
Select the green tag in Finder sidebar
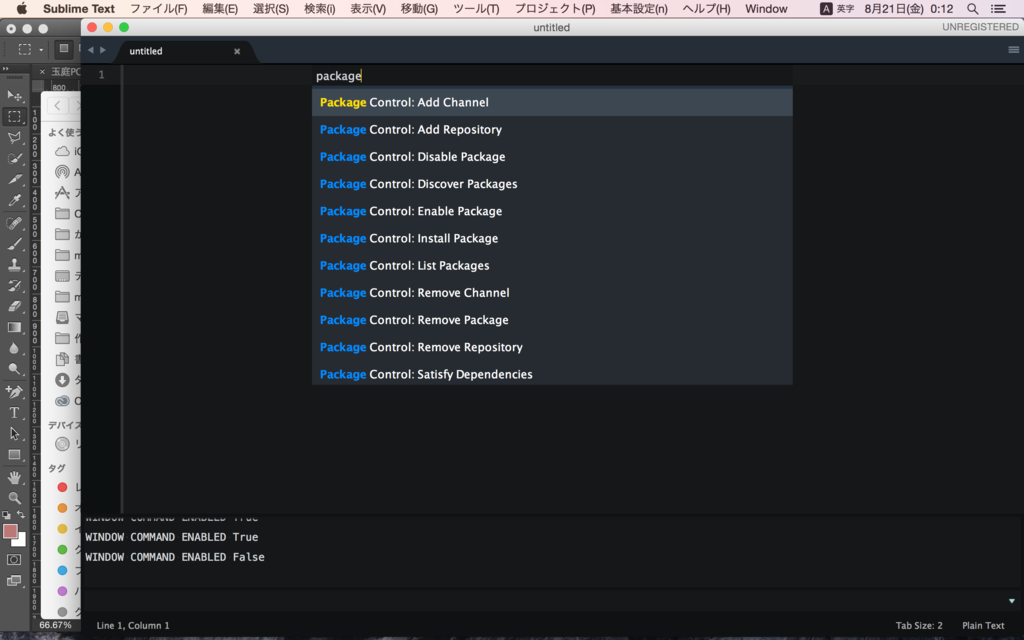(63, 550)
